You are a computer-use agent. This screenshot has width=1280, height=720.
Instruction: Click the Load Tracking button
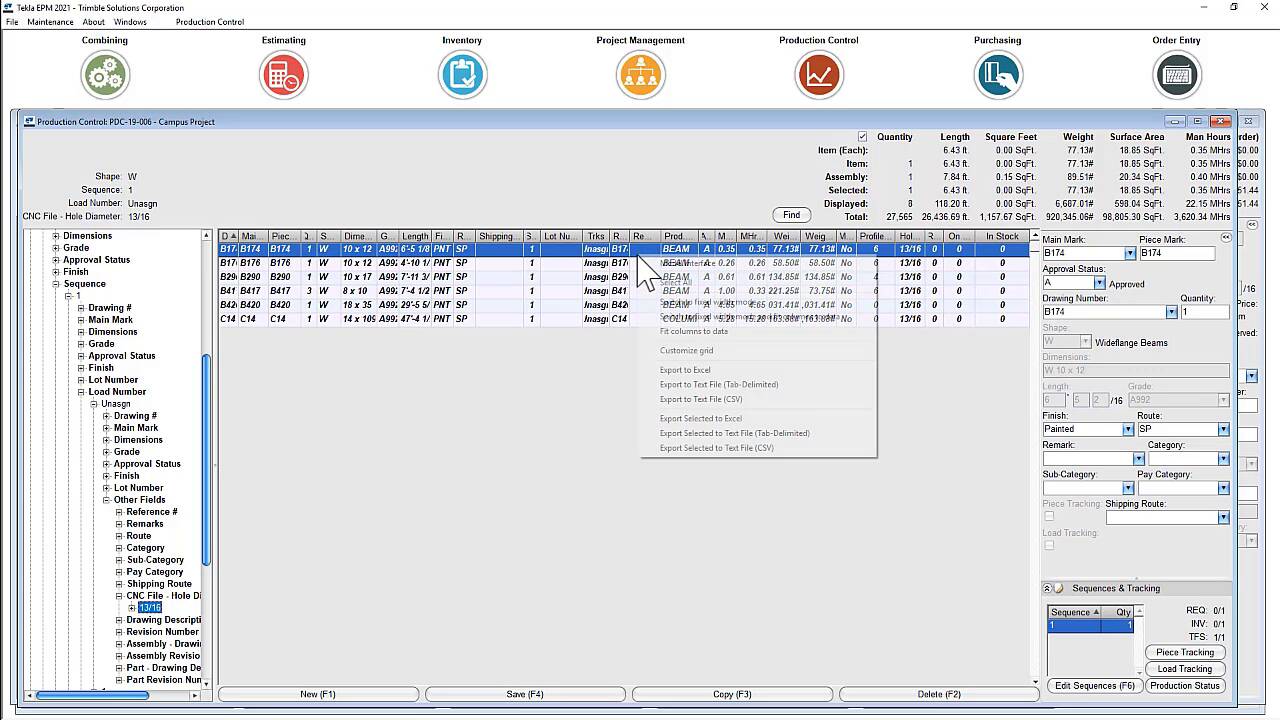coord(1185,669)
